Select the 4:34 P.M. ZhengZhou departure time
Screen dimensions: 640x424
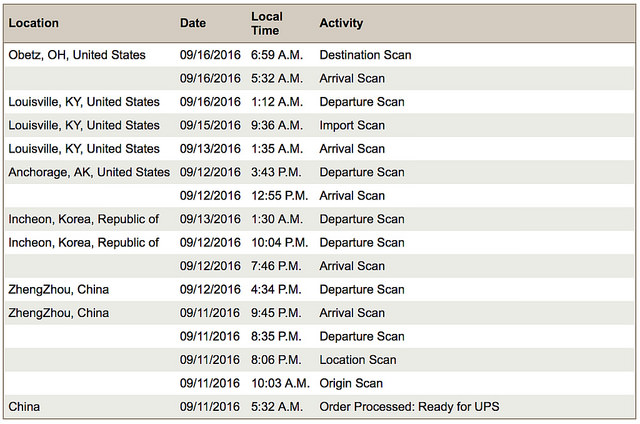click(276, 290)
